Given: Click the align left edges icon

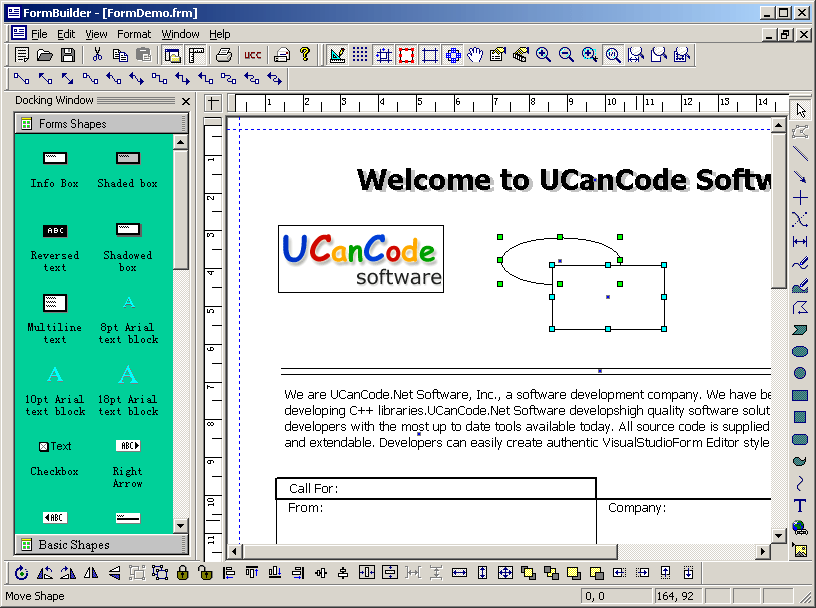Looking at the screenshot, I should pos(228,573).
